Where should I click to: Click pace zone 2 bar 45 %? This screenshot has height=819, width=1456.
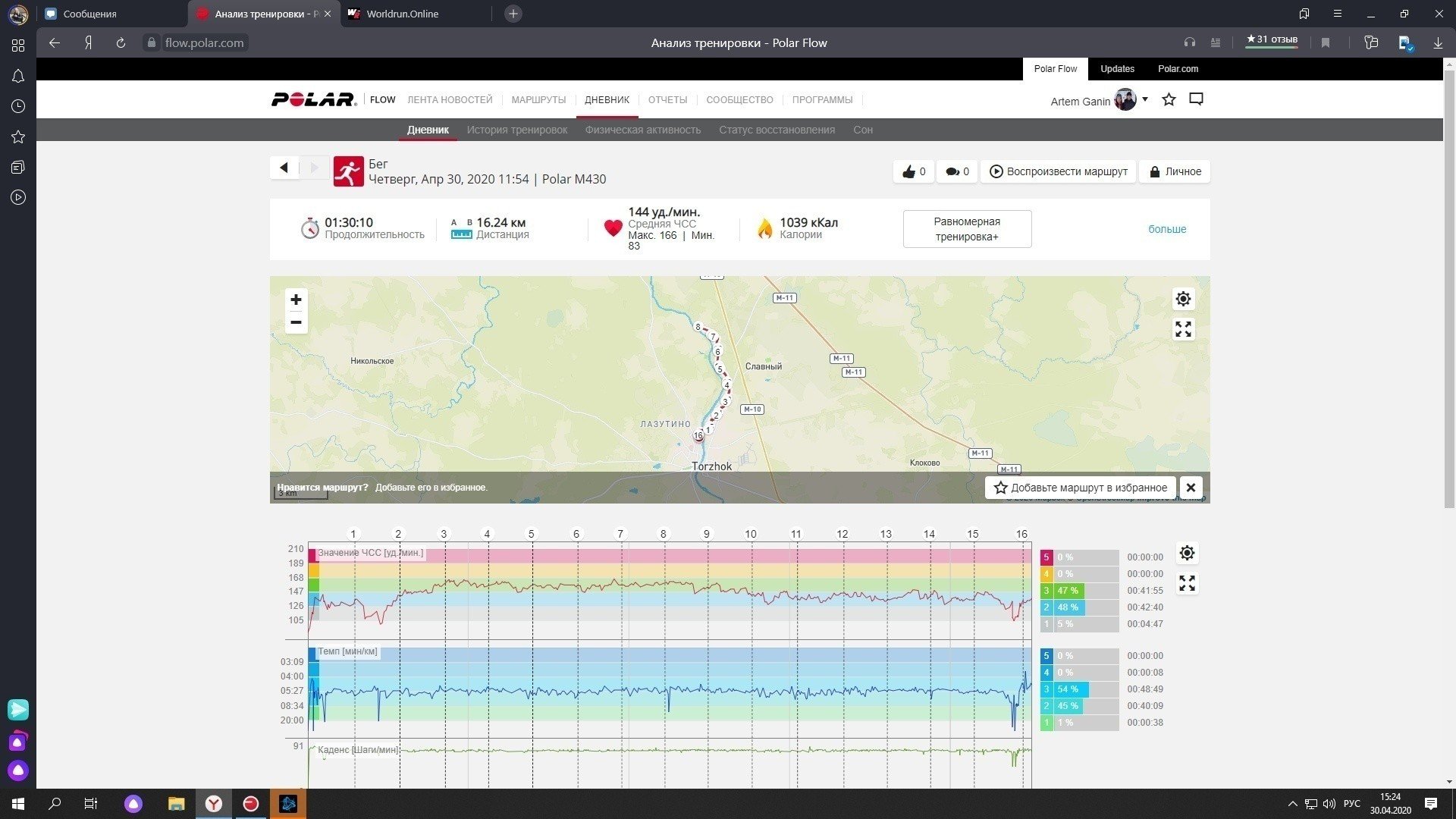[1079, 706]
